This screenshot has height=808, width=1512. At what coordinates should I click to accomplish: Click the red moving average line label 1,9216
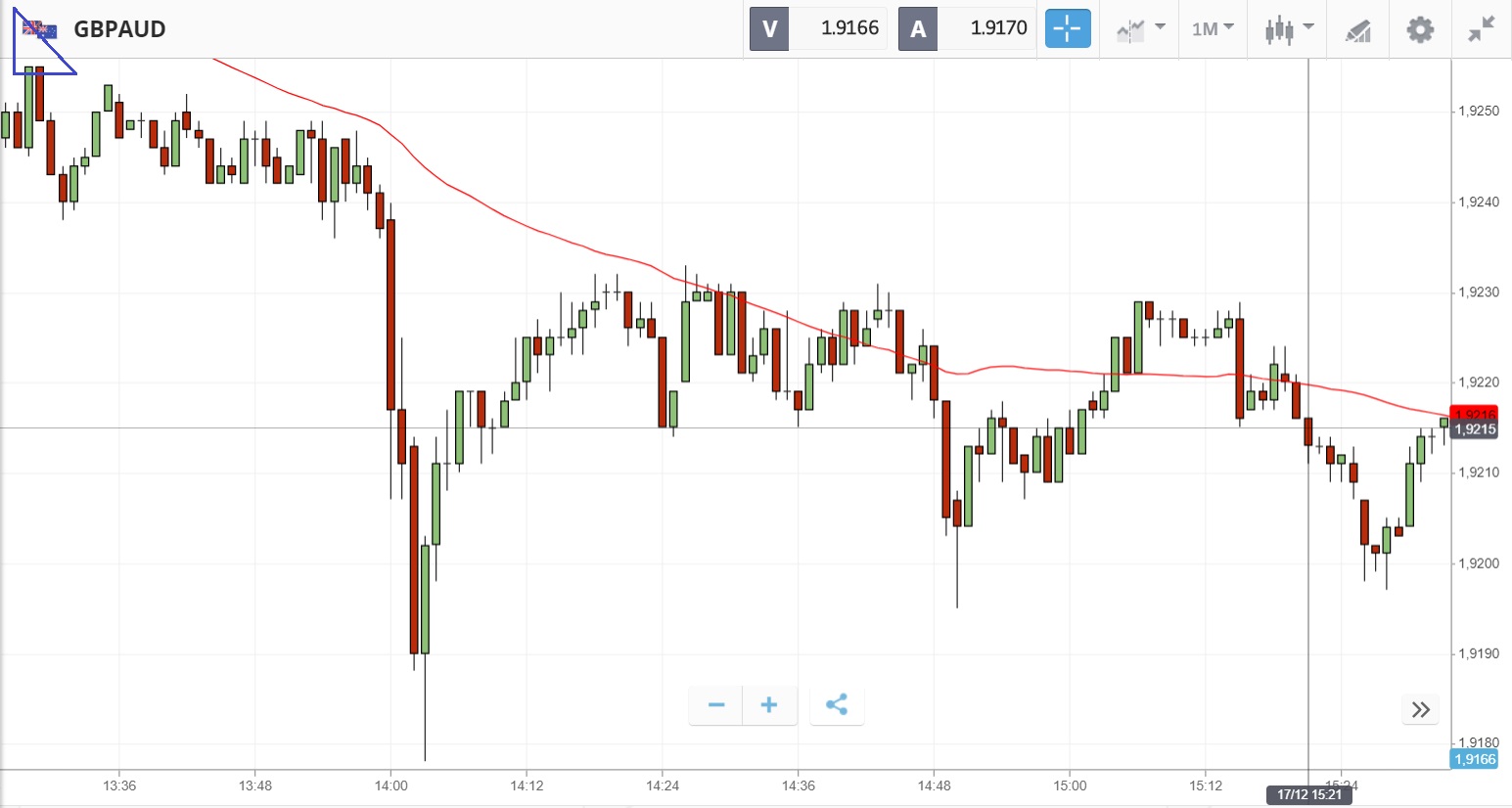1475,413
